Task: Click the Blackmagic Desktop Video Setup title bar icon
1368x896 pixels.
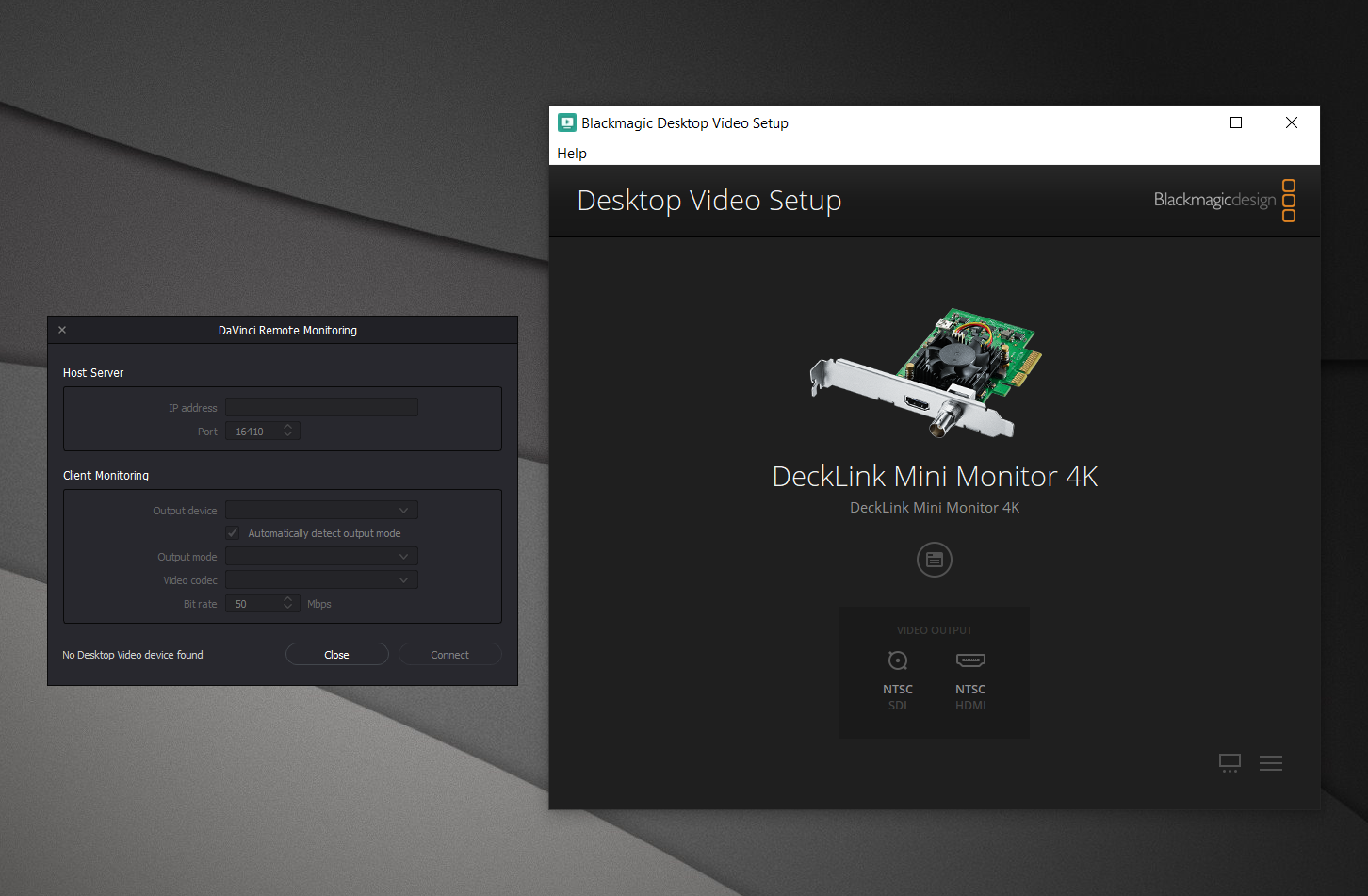Action: (567, 122)
